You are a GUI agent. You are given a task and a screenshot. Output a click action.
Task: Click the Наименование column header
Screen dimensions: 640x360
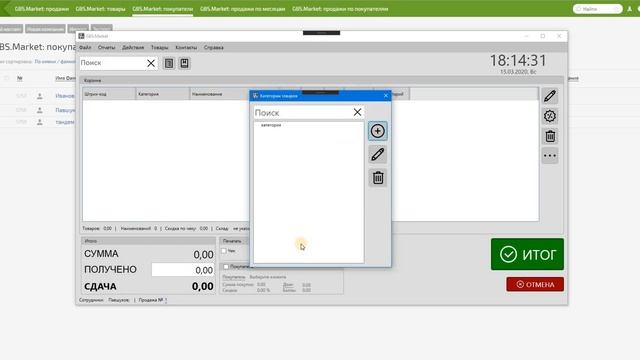[x=220, y=94]
